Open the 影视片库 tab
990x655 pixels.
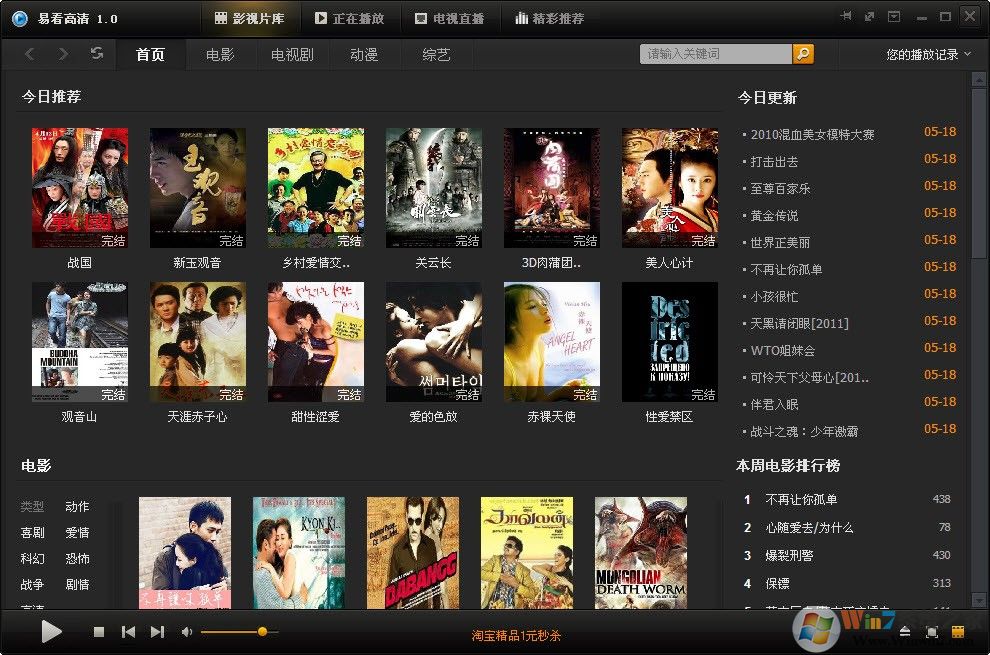coord(250,18)
